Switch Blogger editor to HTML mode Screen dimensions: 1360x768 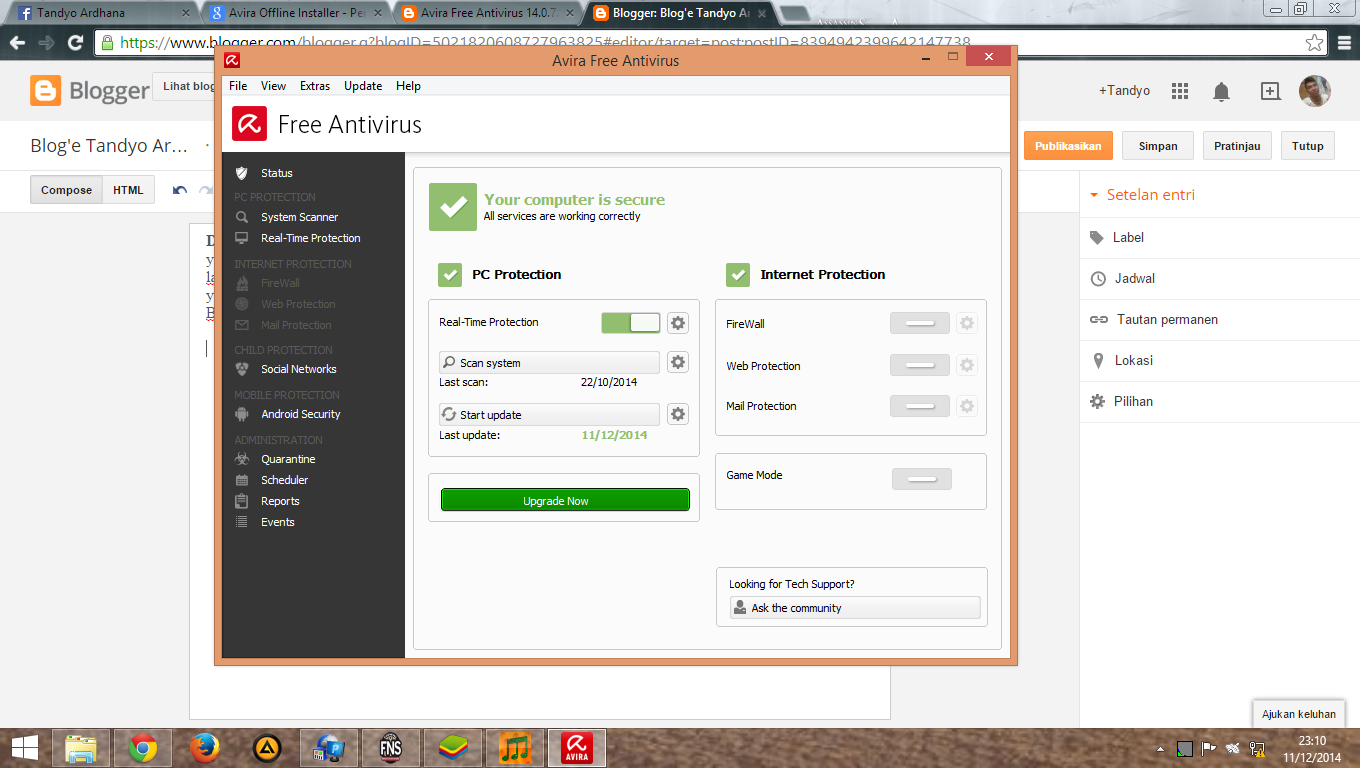[128, 190]
